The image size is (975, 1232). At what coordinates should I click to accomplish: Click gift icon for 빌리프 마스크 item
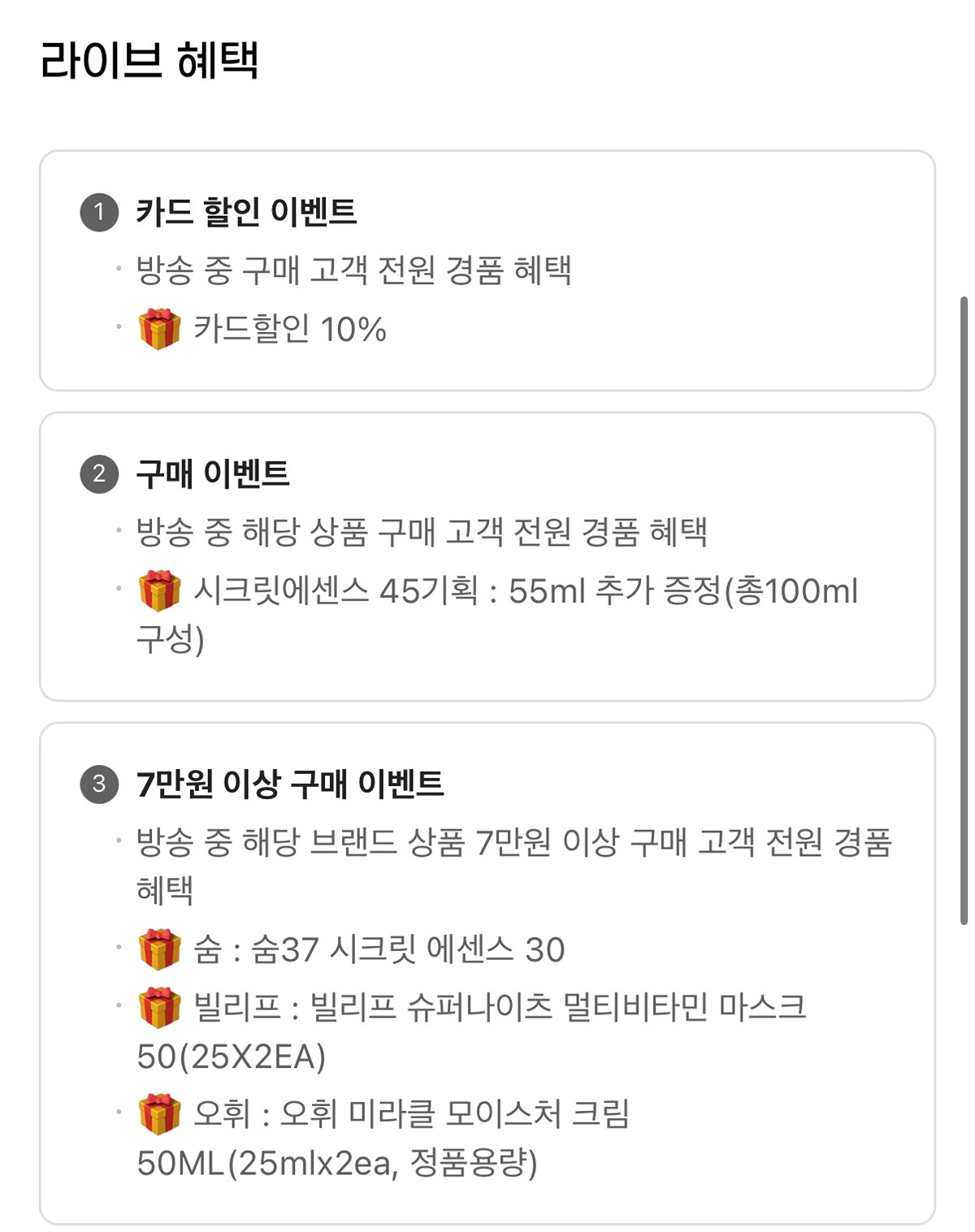159,1008
